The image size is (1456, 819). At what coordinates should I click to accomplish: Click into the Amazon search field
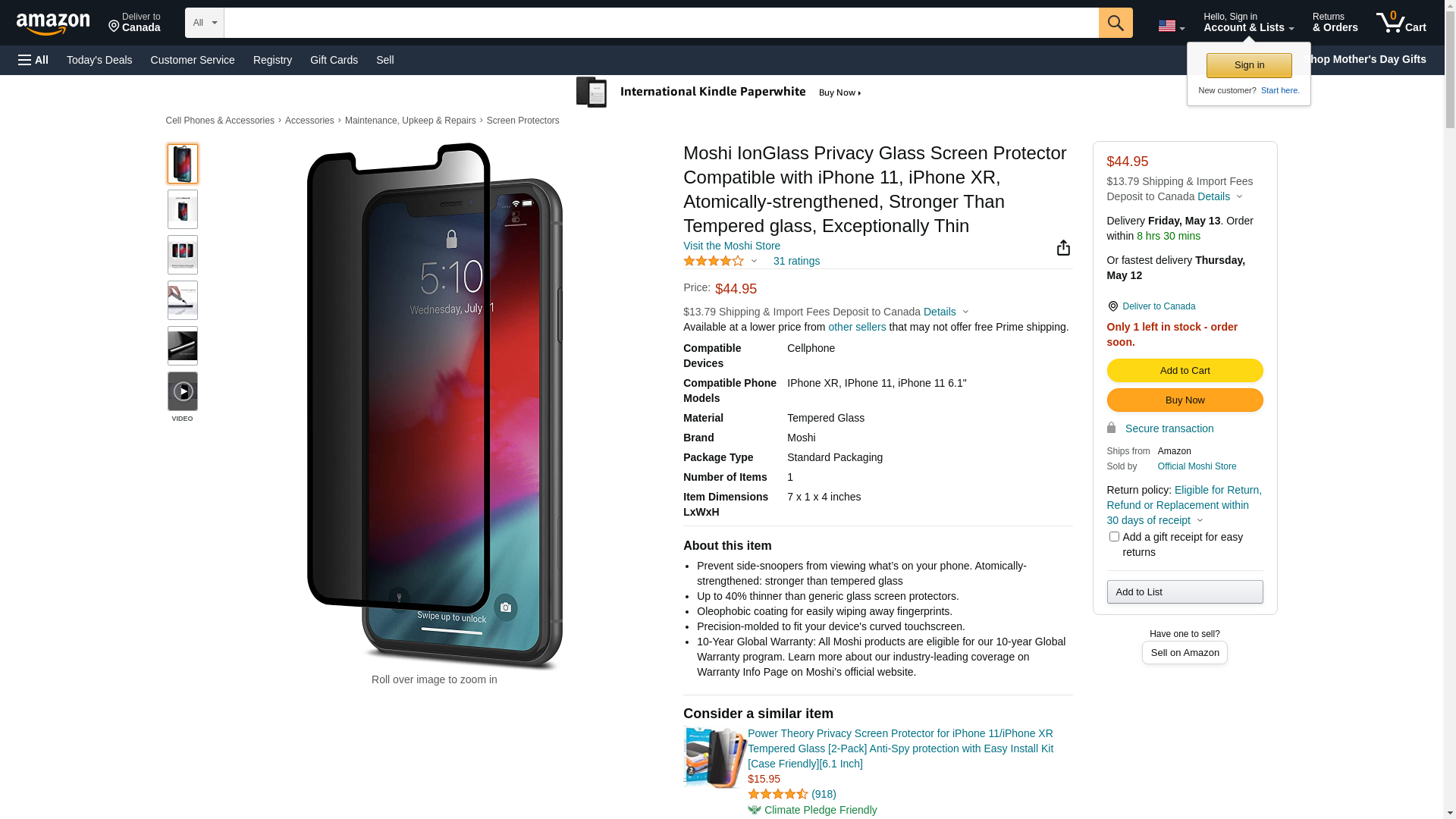661,23
